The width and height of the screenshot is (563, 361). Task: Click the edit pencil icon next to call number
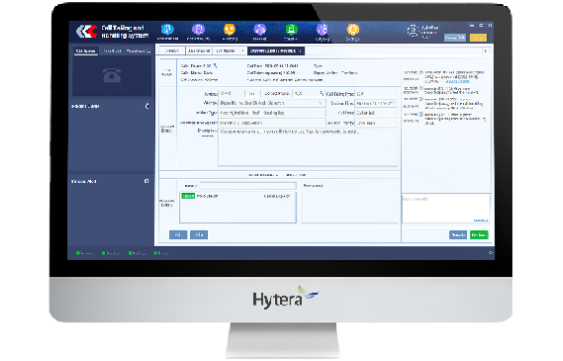point(215,66)
